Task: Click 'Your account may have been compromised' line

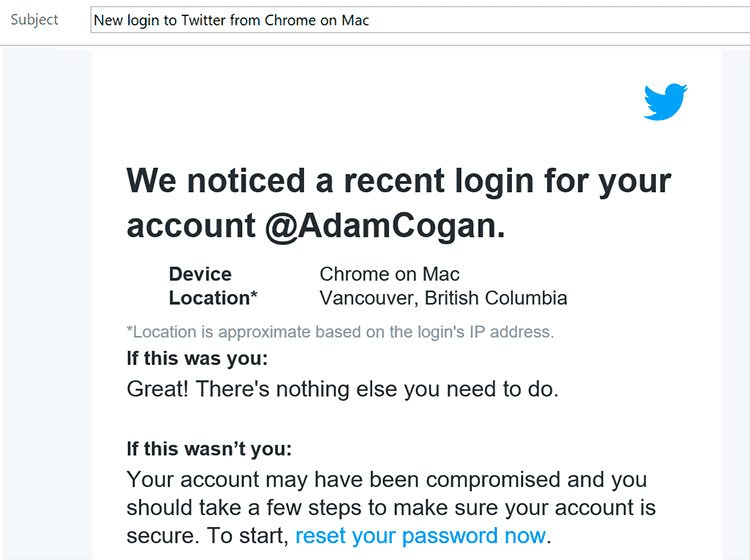Action: (386, 480)
